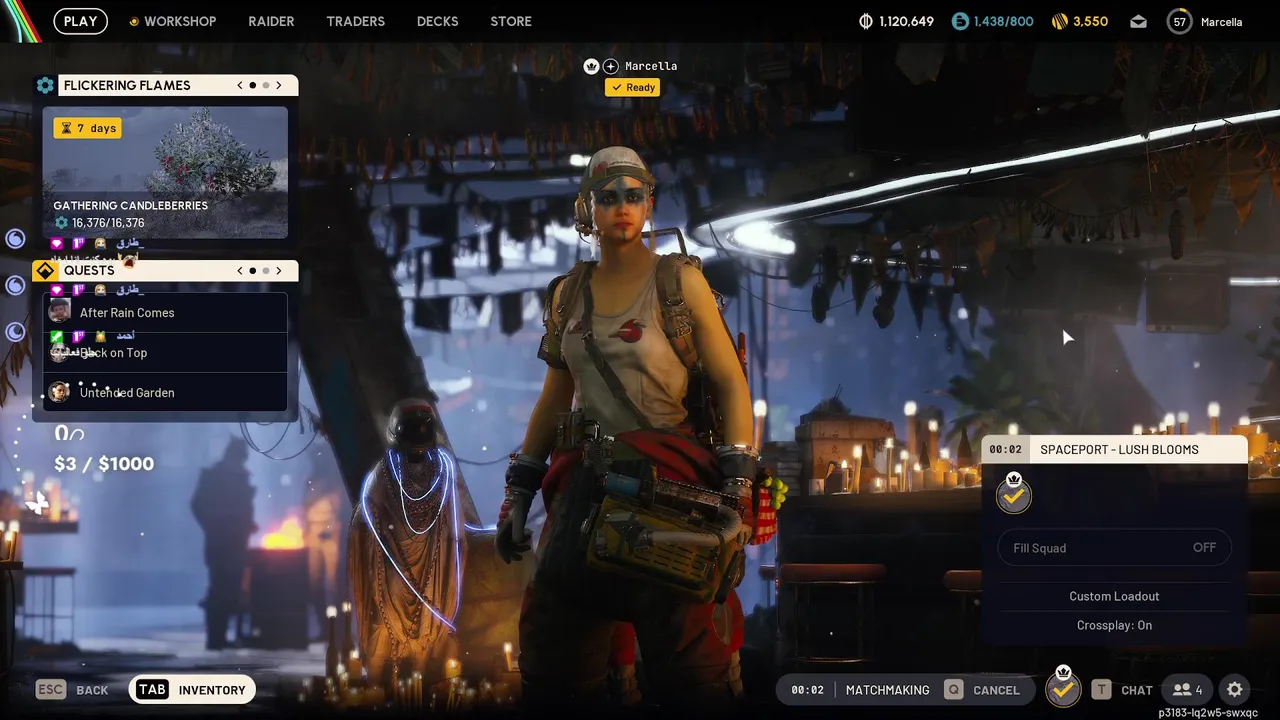Open the level 57 profile badge

pos(1180,21)
